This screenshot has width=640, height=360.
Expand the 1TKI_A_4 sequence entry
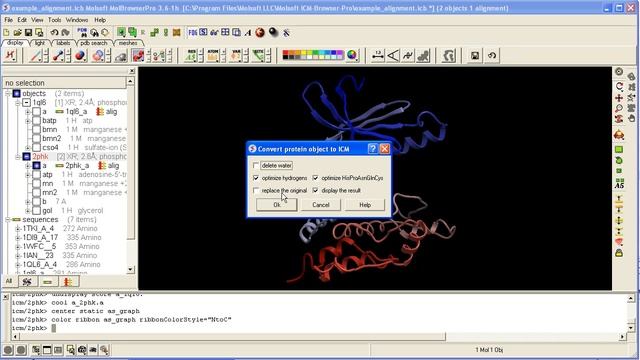[18, 229]
